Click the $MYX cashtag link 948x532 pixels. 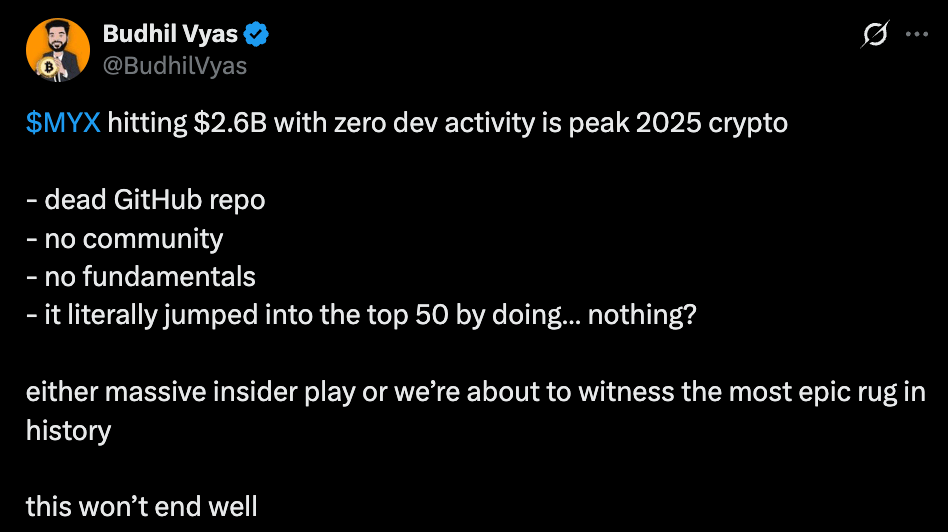point(63,124)
